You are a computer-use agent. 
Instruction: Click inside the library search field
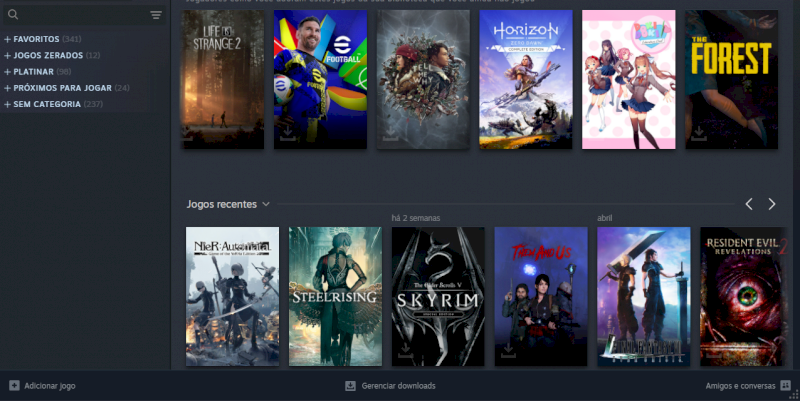[x=84, y=15]
